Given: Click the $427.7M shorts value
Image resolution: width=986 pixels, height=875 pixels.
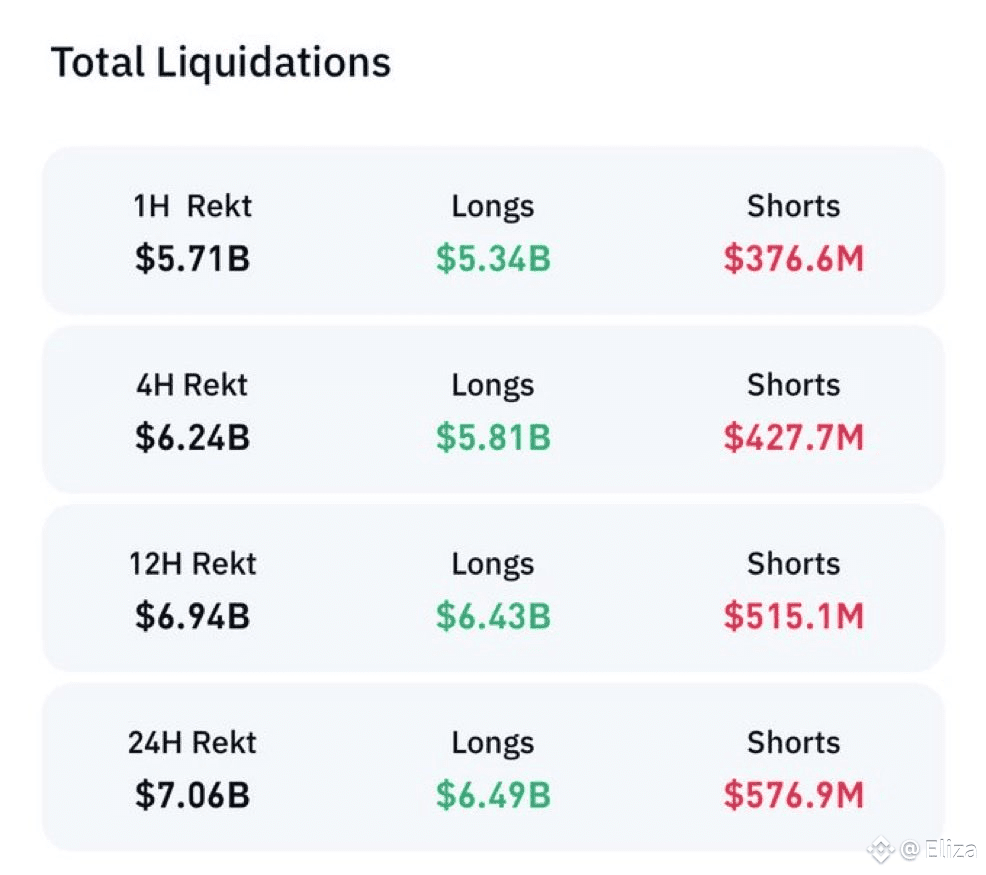Looking at the screenshot, I should [x=794, y=438].
